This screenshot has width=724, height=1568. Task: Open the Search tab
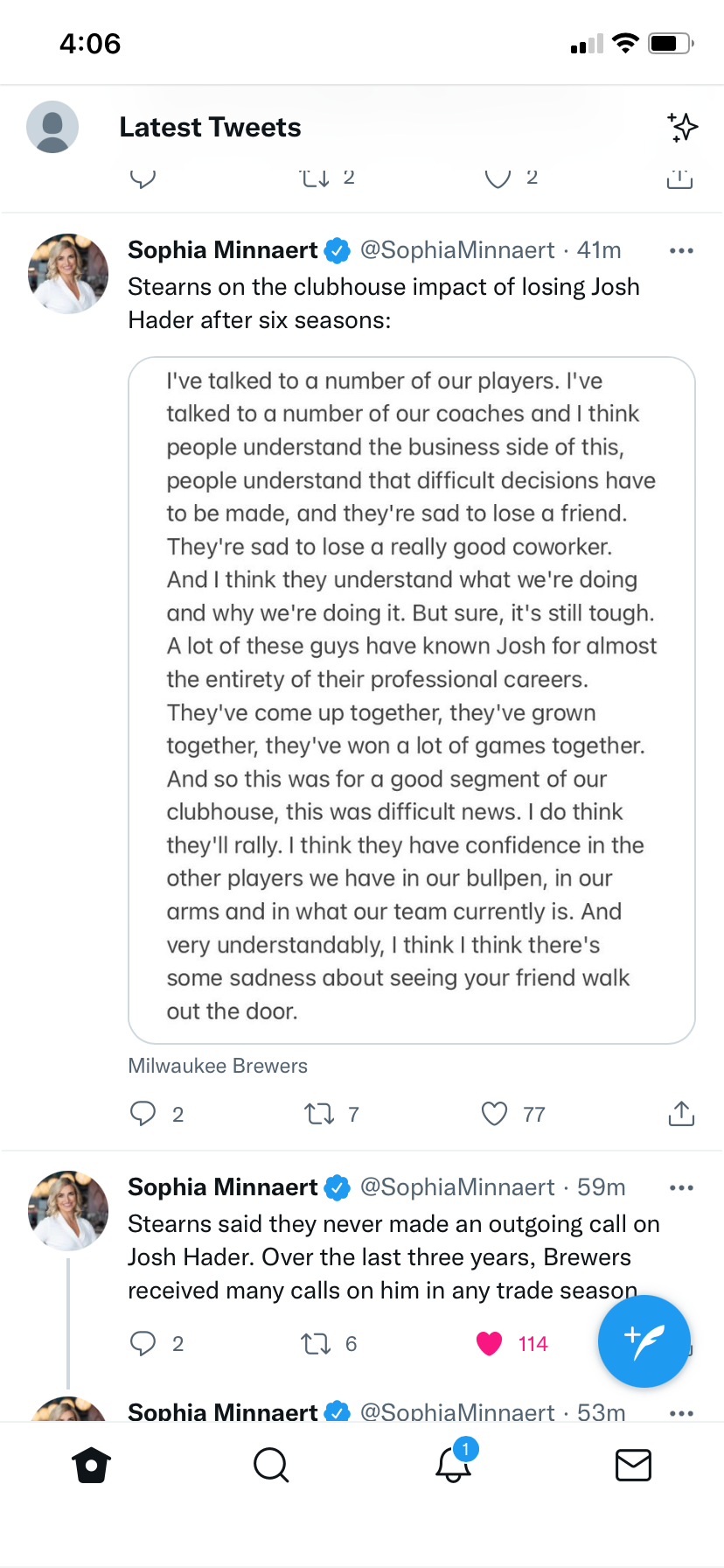(x=271, y=1465)
